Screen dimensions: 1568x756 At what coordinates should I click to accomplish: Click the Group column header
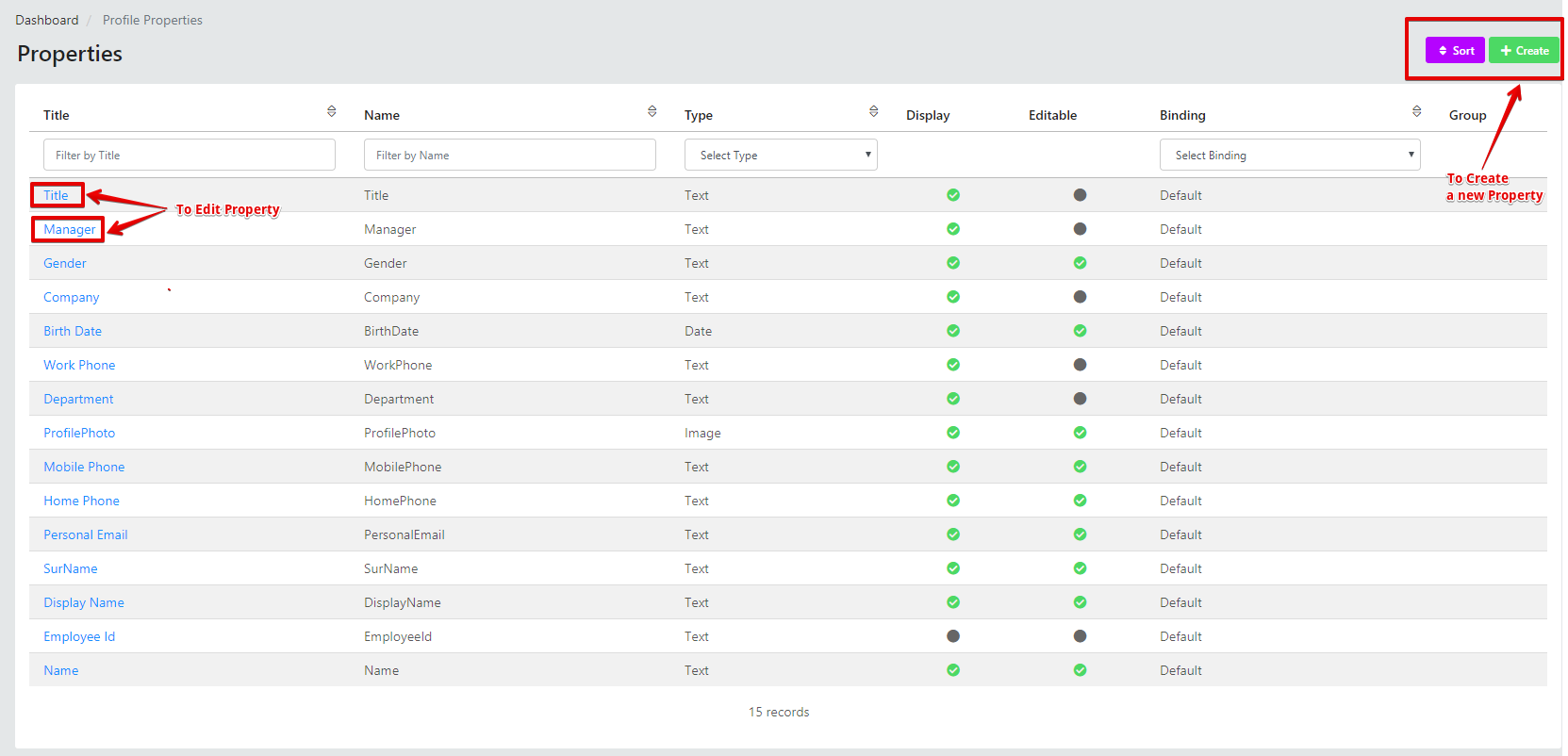tap(1467, 115)
